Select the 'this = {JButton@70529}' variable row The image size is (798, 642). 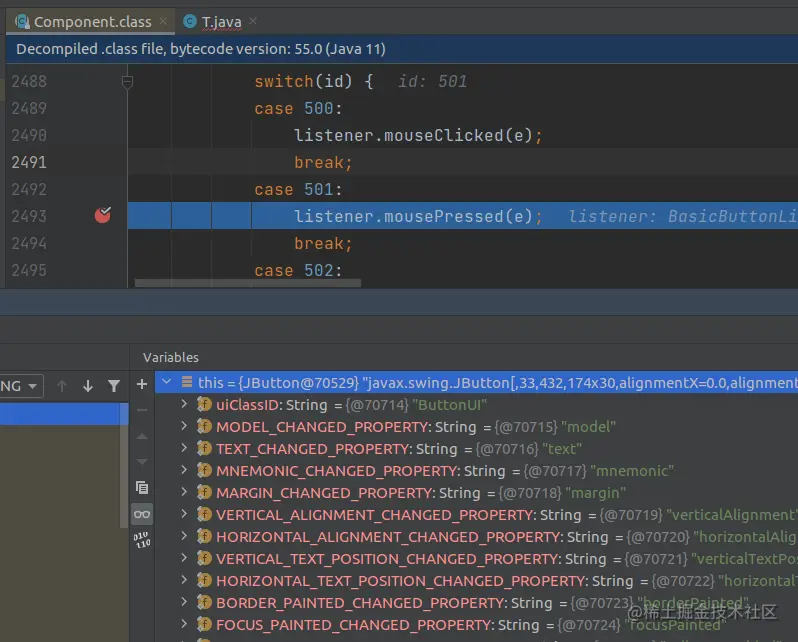point(476,382)
